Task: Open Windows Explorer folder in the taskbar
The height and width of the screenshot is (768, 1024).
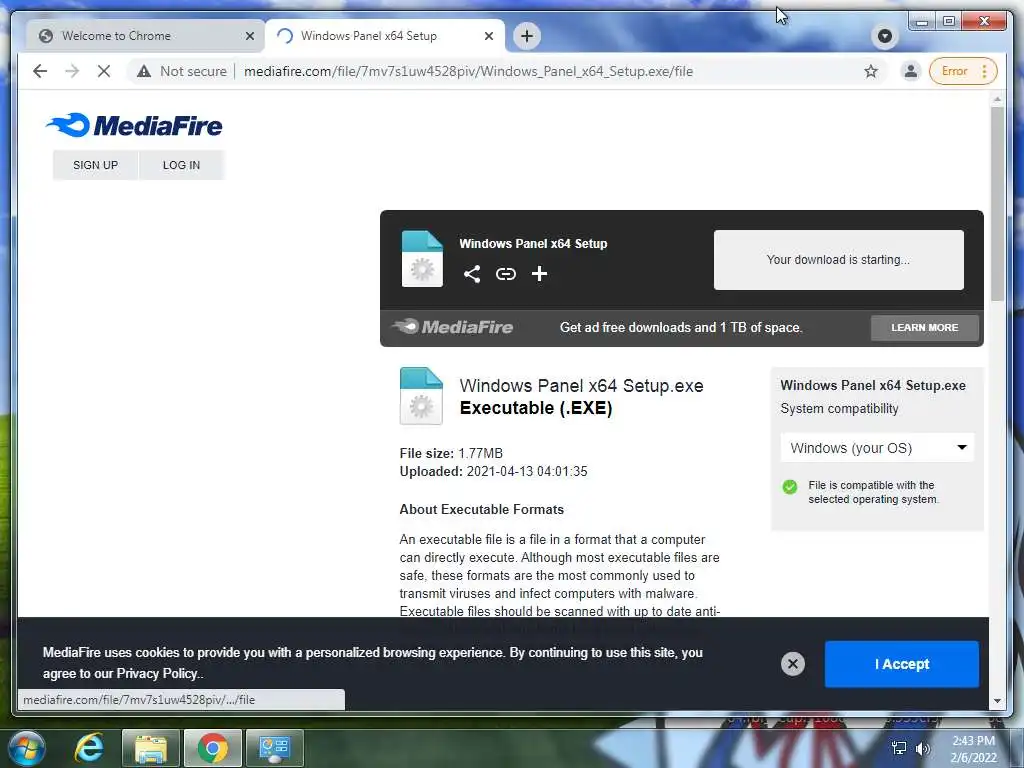Action: click(151, 748)
